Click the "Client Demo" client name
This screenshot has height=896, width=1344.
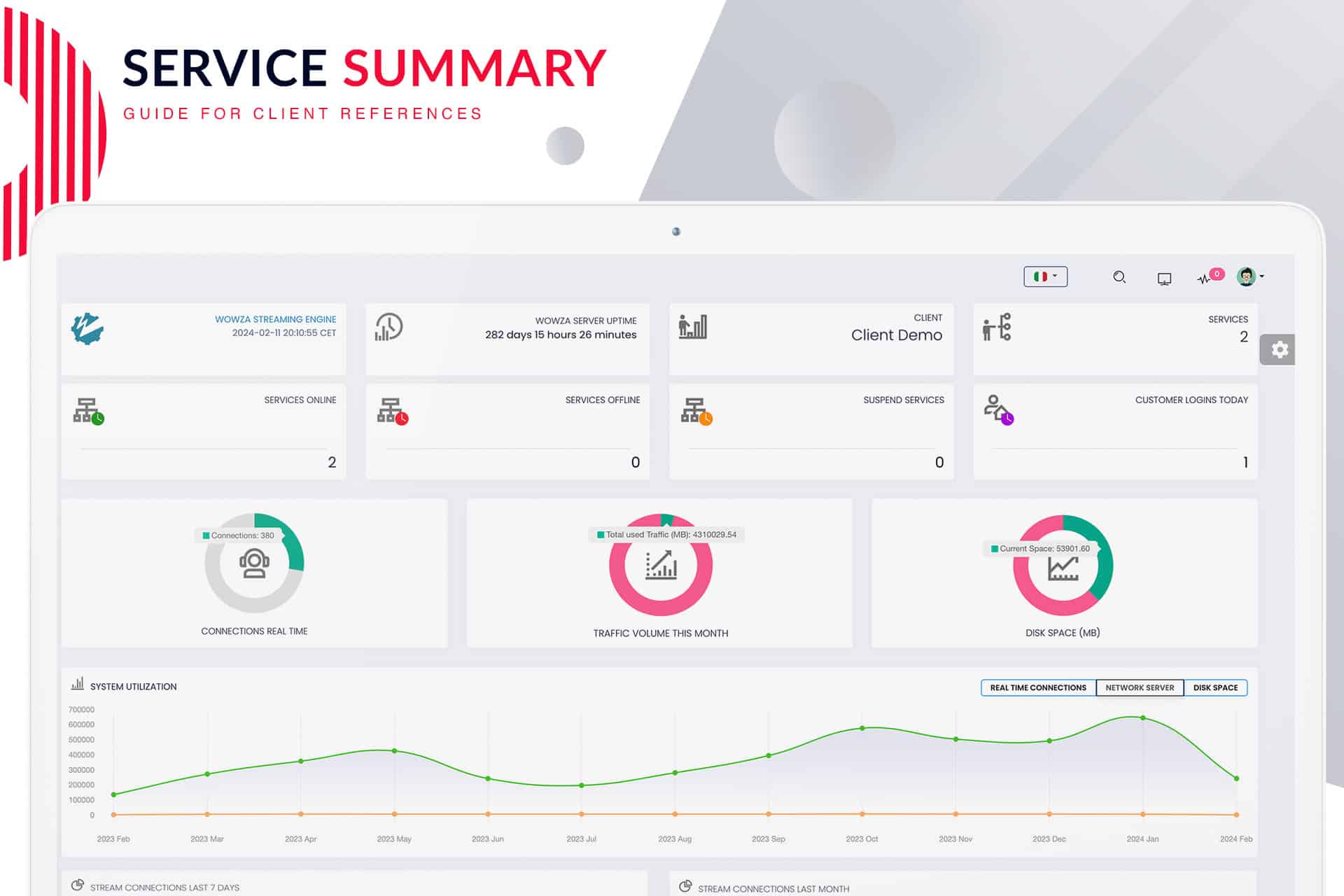click(x=897, y=335)
